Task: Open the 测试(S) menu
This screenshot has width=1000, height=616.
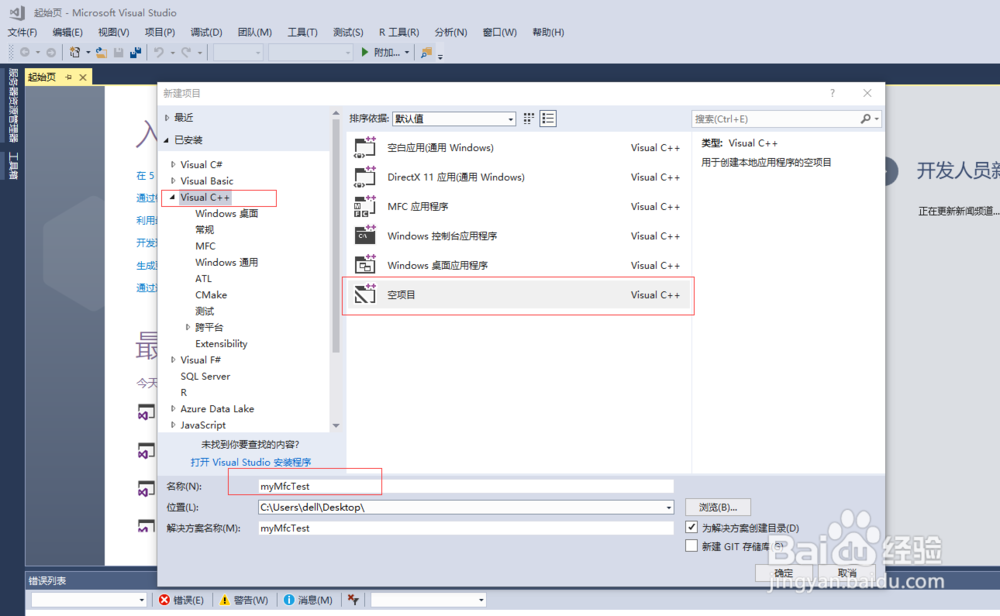Action: (348, 33)
